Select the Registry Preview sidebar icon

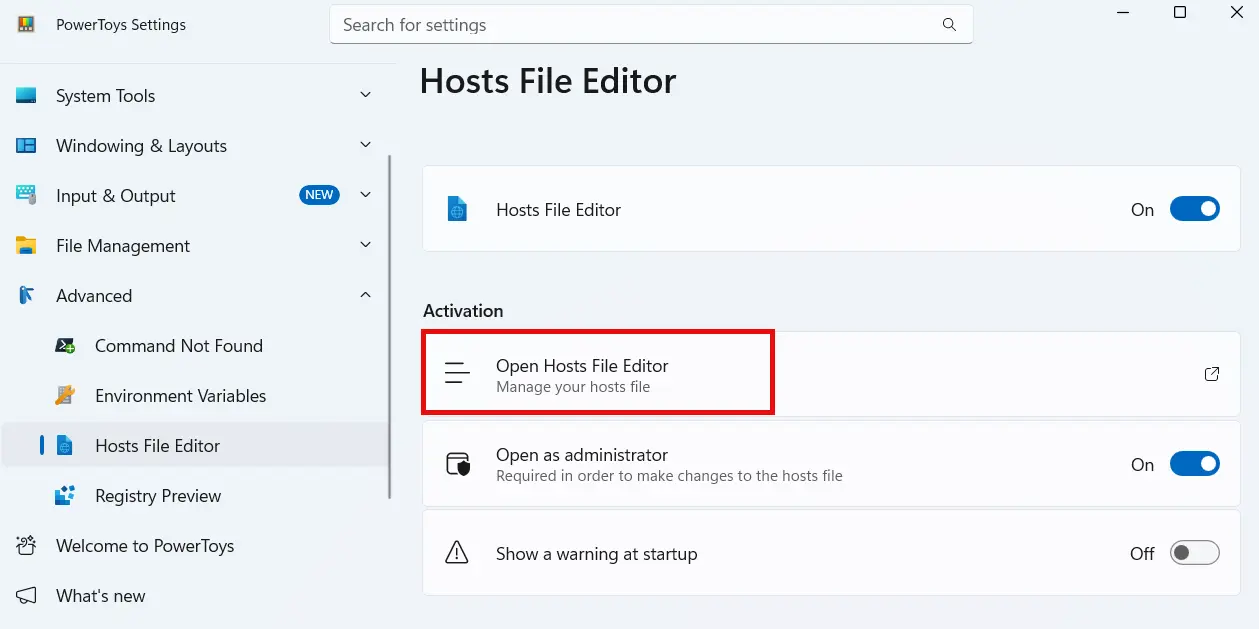[65, 495]
